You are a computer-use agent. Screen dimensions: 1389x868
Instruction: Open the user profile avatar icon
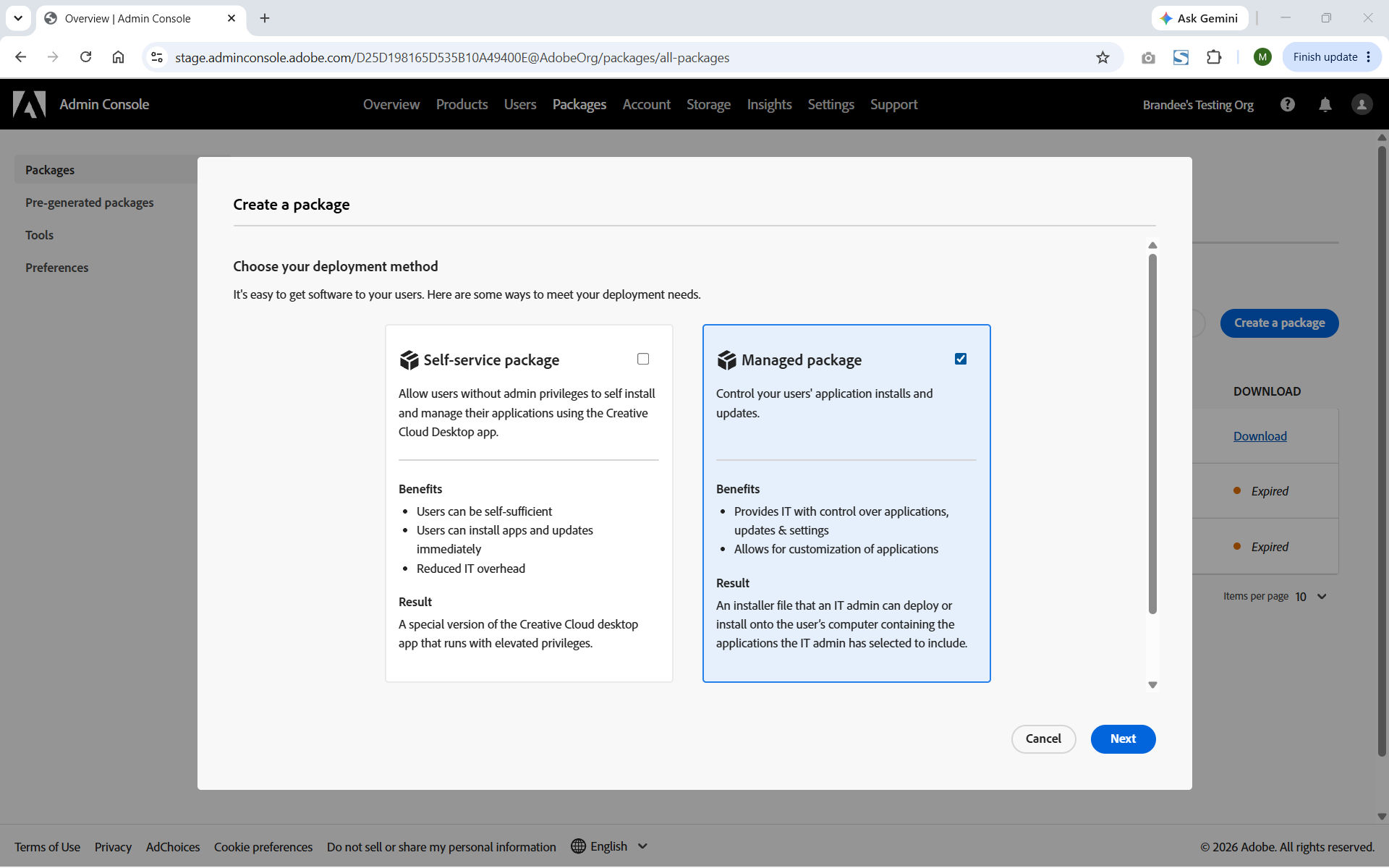(1362, 104)
